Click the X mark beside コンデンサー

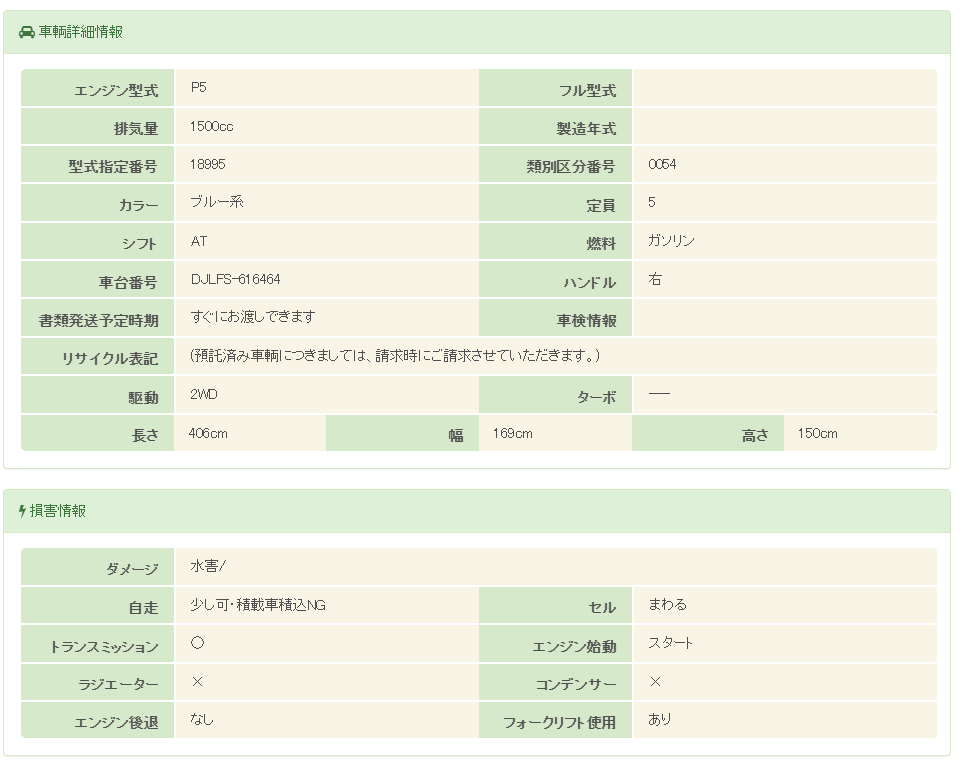pos(655,682)
